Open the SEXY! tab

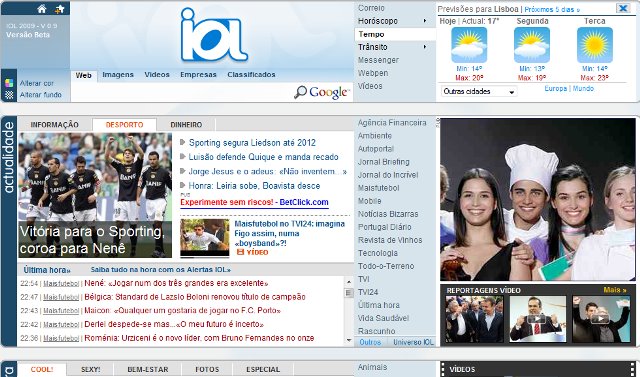[90, 370]
